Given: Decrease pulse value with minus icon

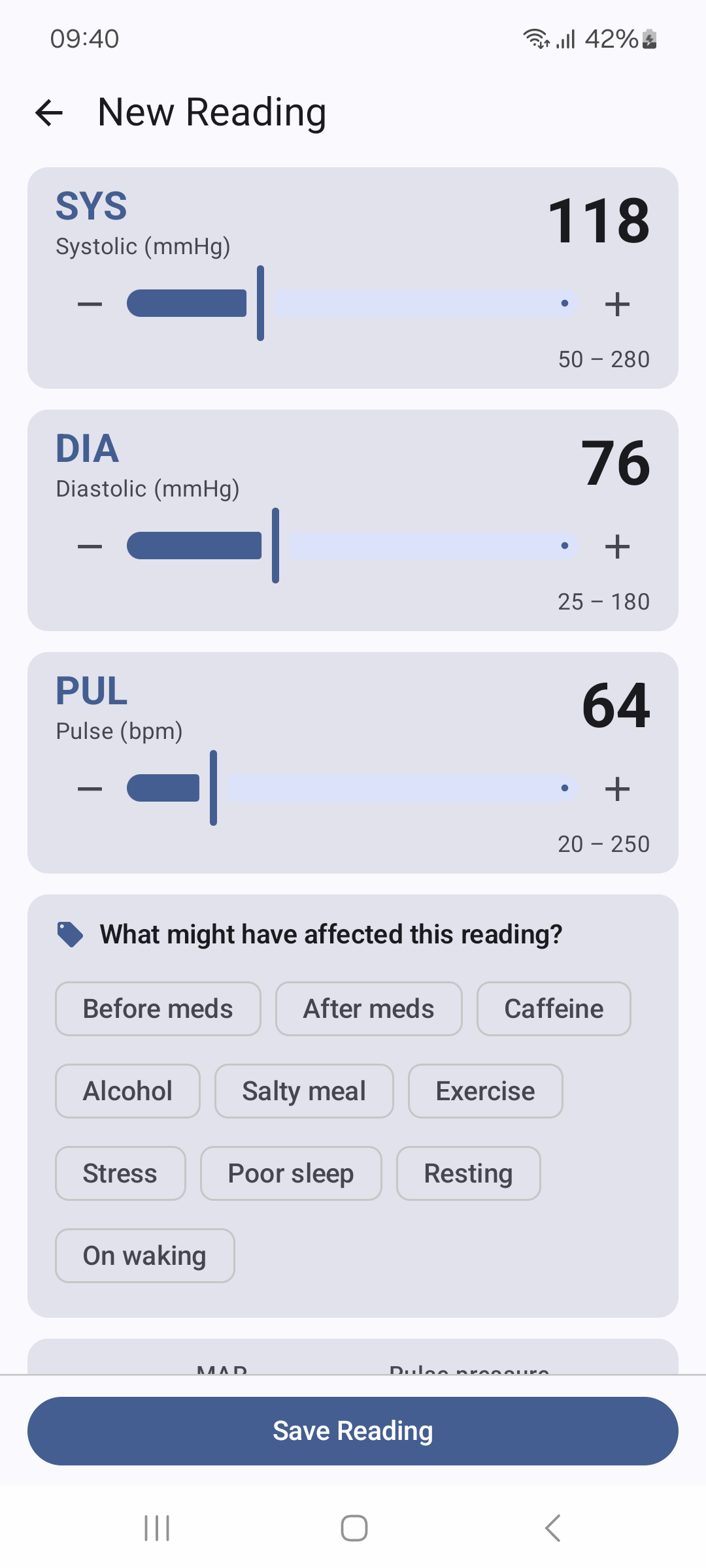Looking at the screenshot, I should click(90, 789).
